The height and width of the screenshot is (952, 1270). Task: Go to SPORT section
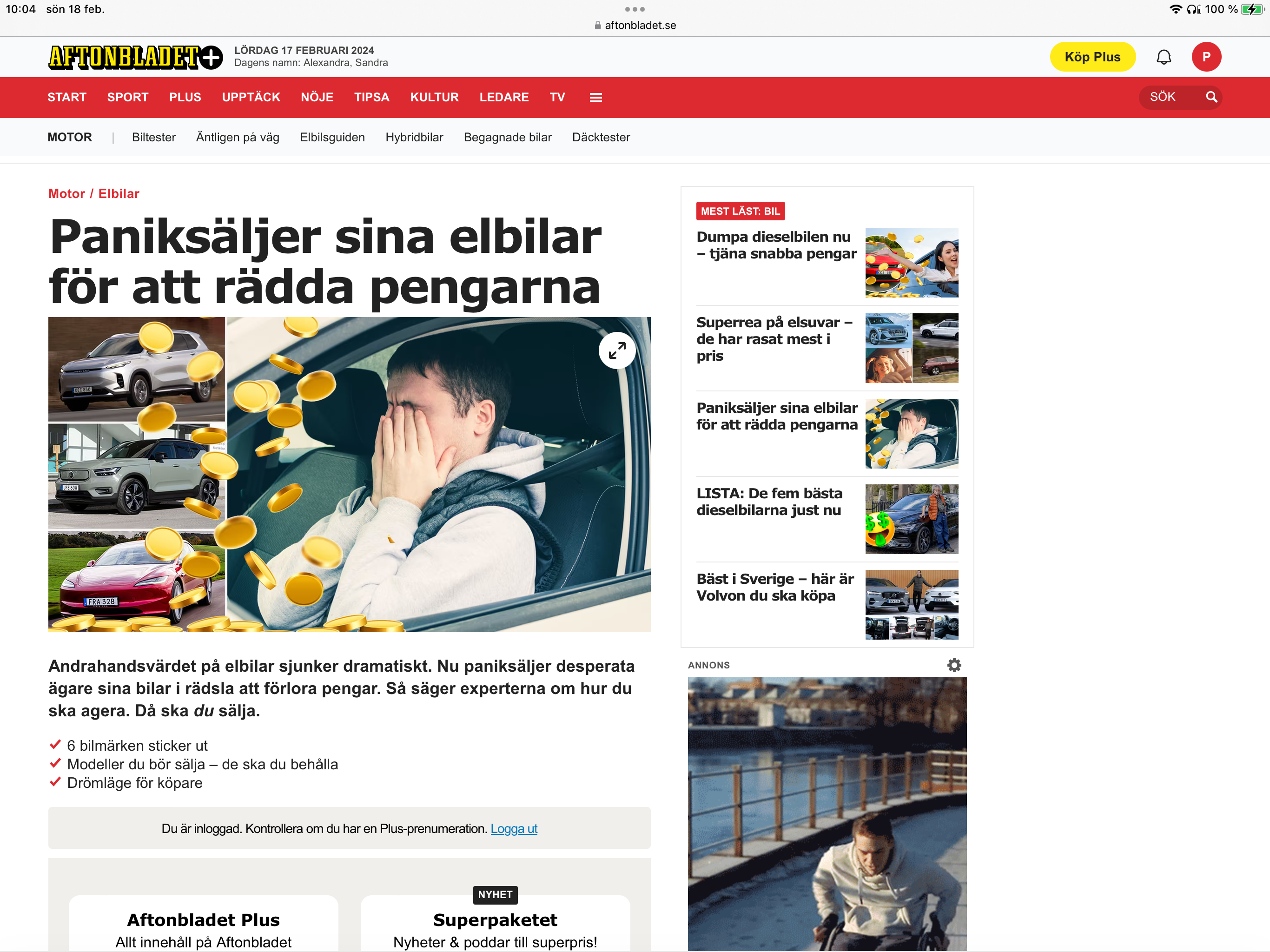click(x=127, y=97)
